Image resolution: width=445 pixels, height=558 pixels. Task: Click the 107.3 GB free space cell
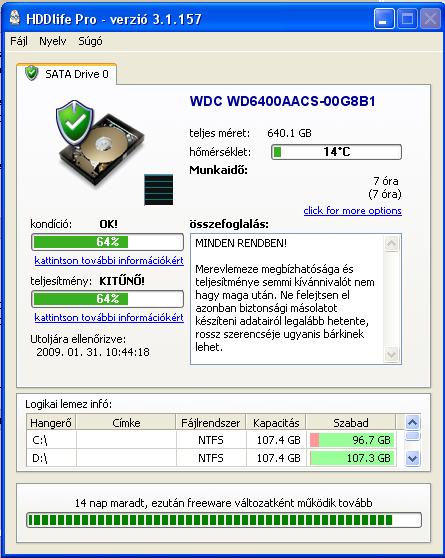tap(352, 458)
